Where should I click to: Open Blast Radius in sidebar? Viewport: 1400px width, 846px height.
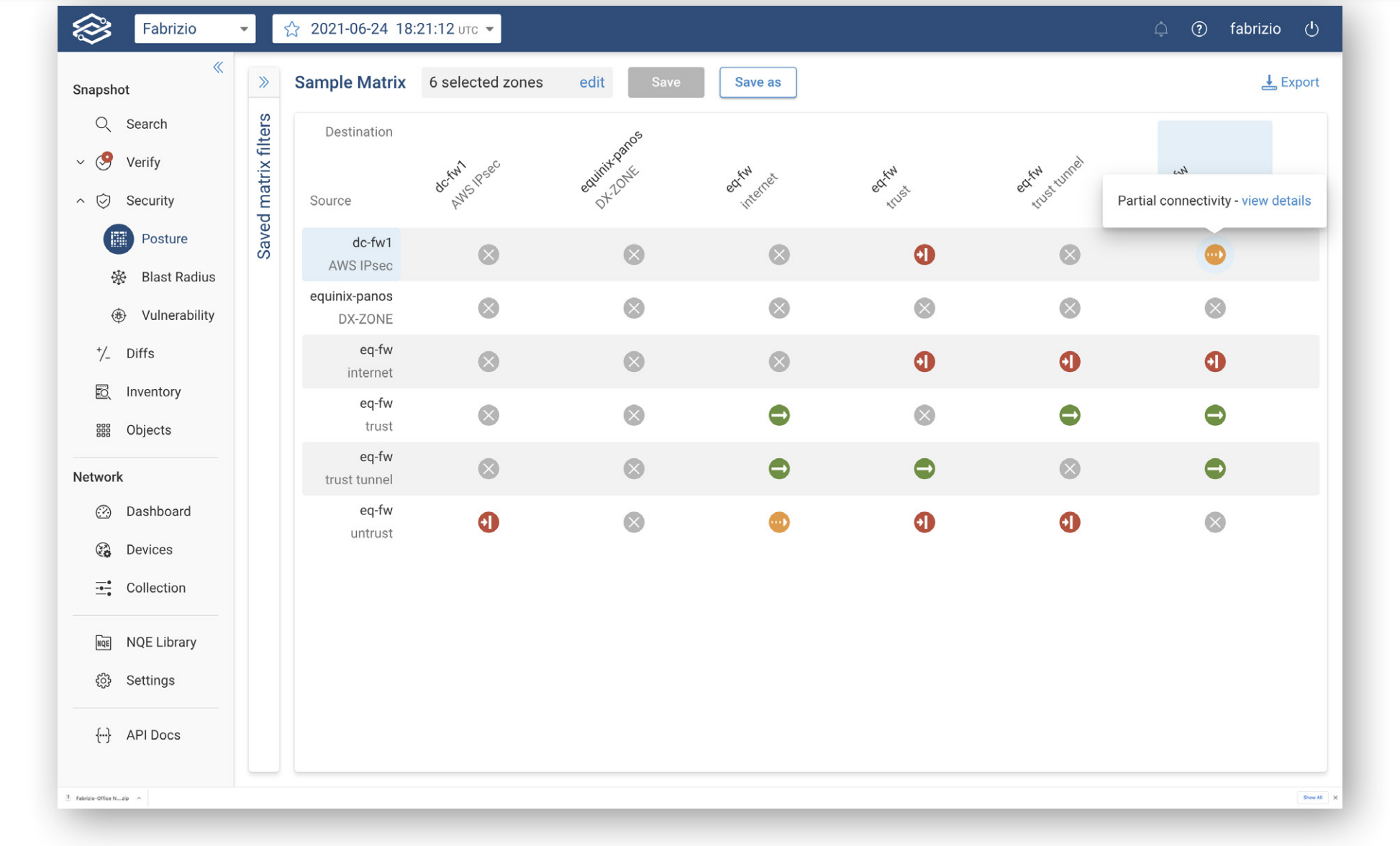coord(178,277)
